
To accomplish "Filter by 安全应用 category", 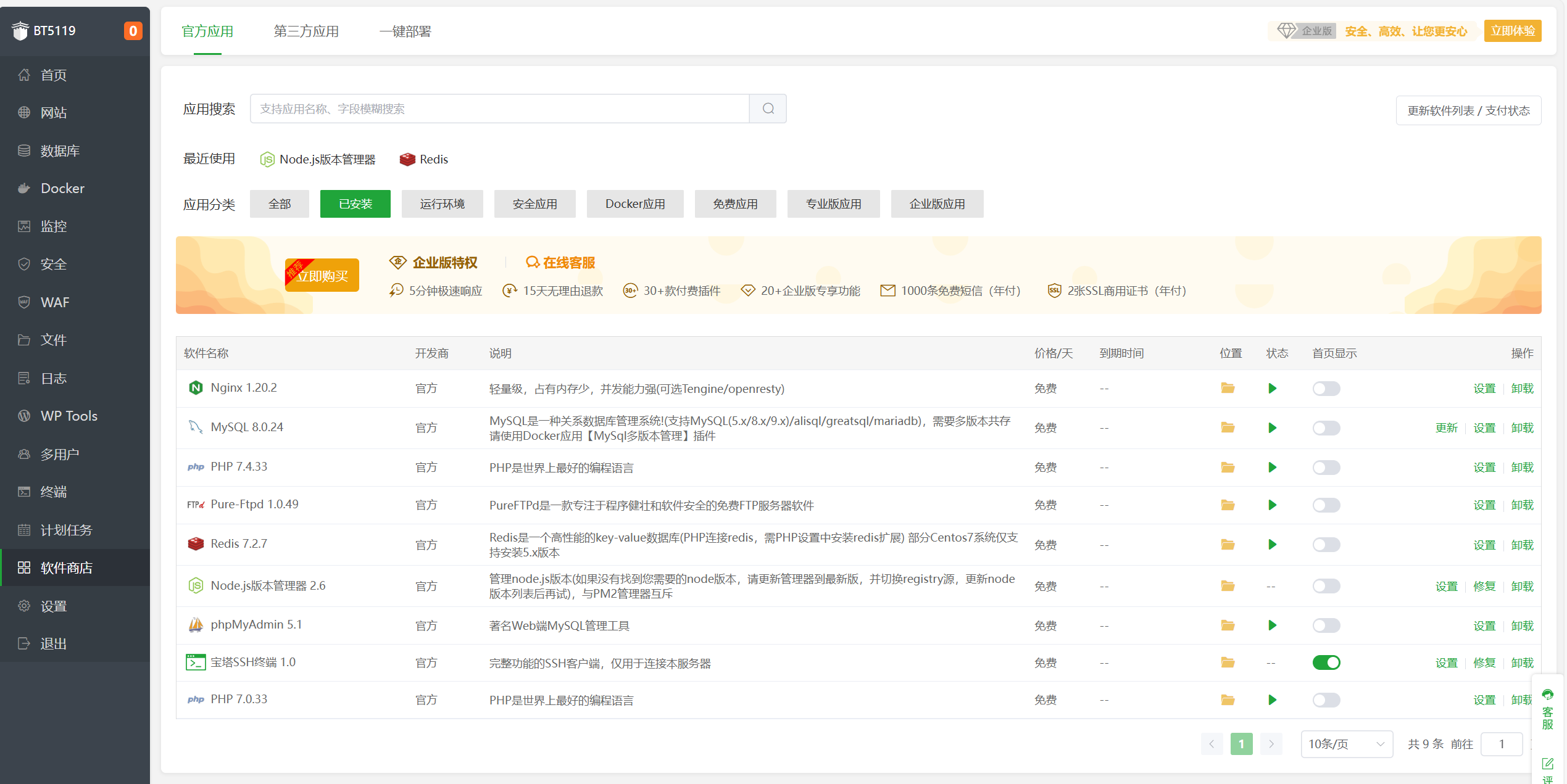I will point(535,204).
